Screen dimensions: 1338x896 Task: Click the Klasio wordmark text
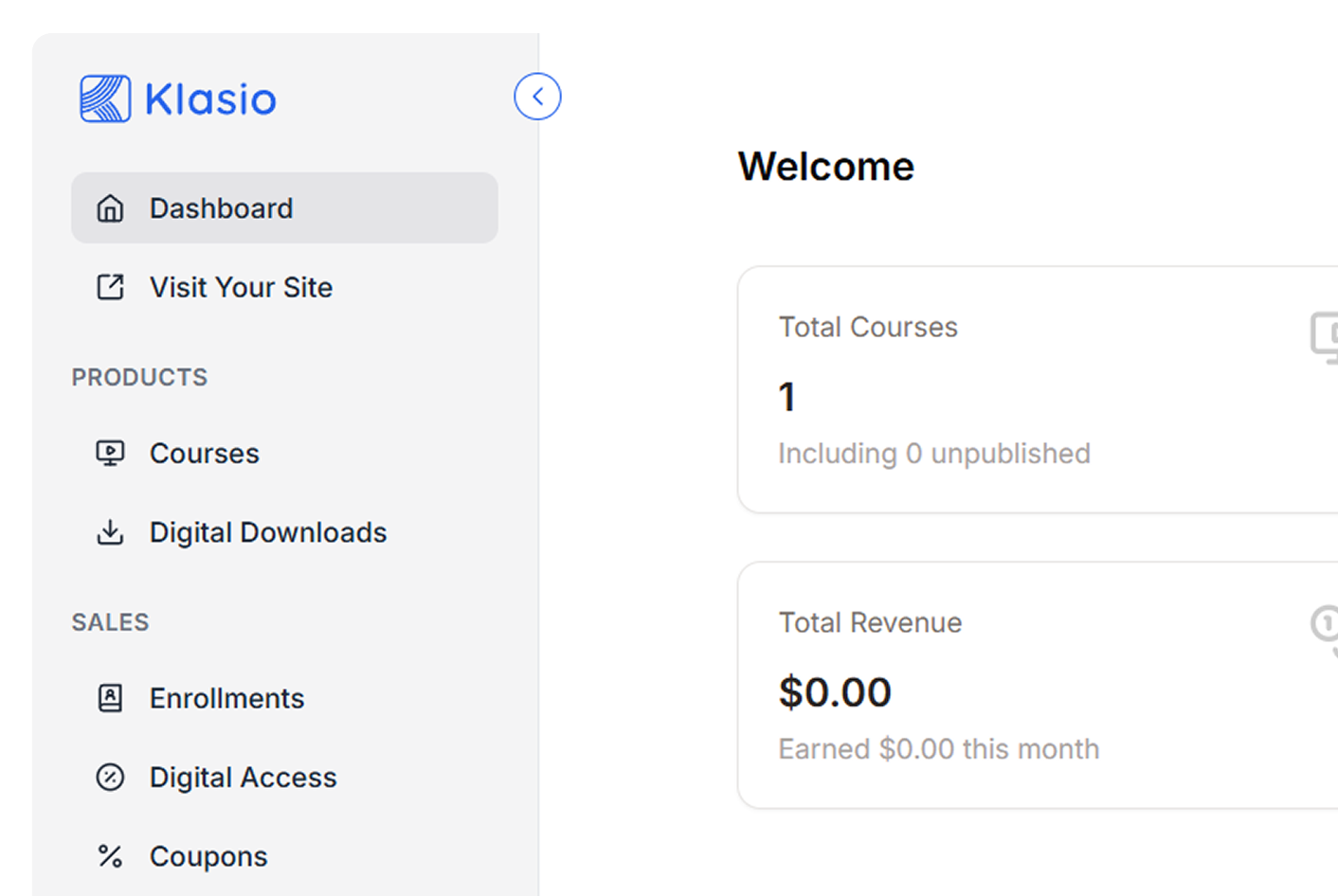[210, 99]
